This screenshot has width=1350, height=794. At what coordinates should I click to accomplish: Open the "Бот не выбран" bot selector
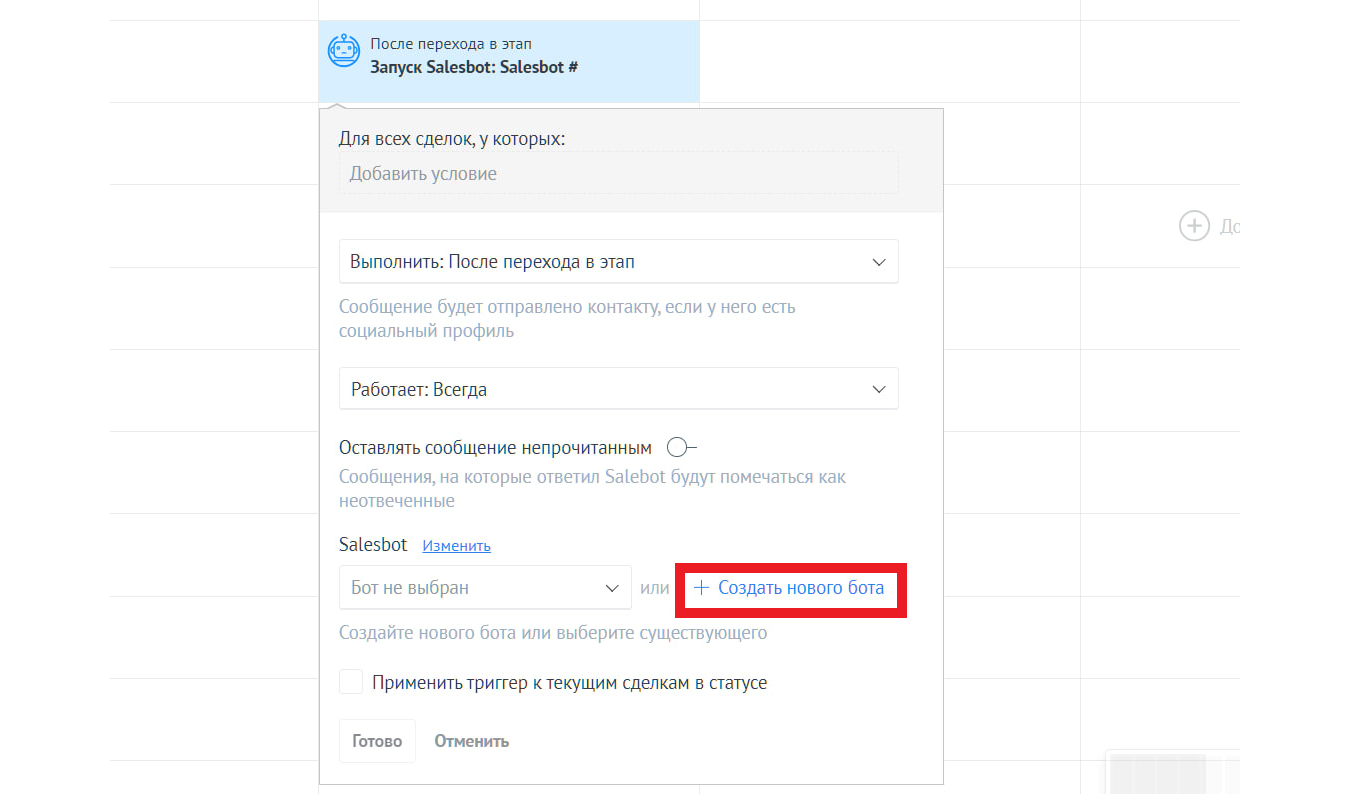click(x=470, y=588)
